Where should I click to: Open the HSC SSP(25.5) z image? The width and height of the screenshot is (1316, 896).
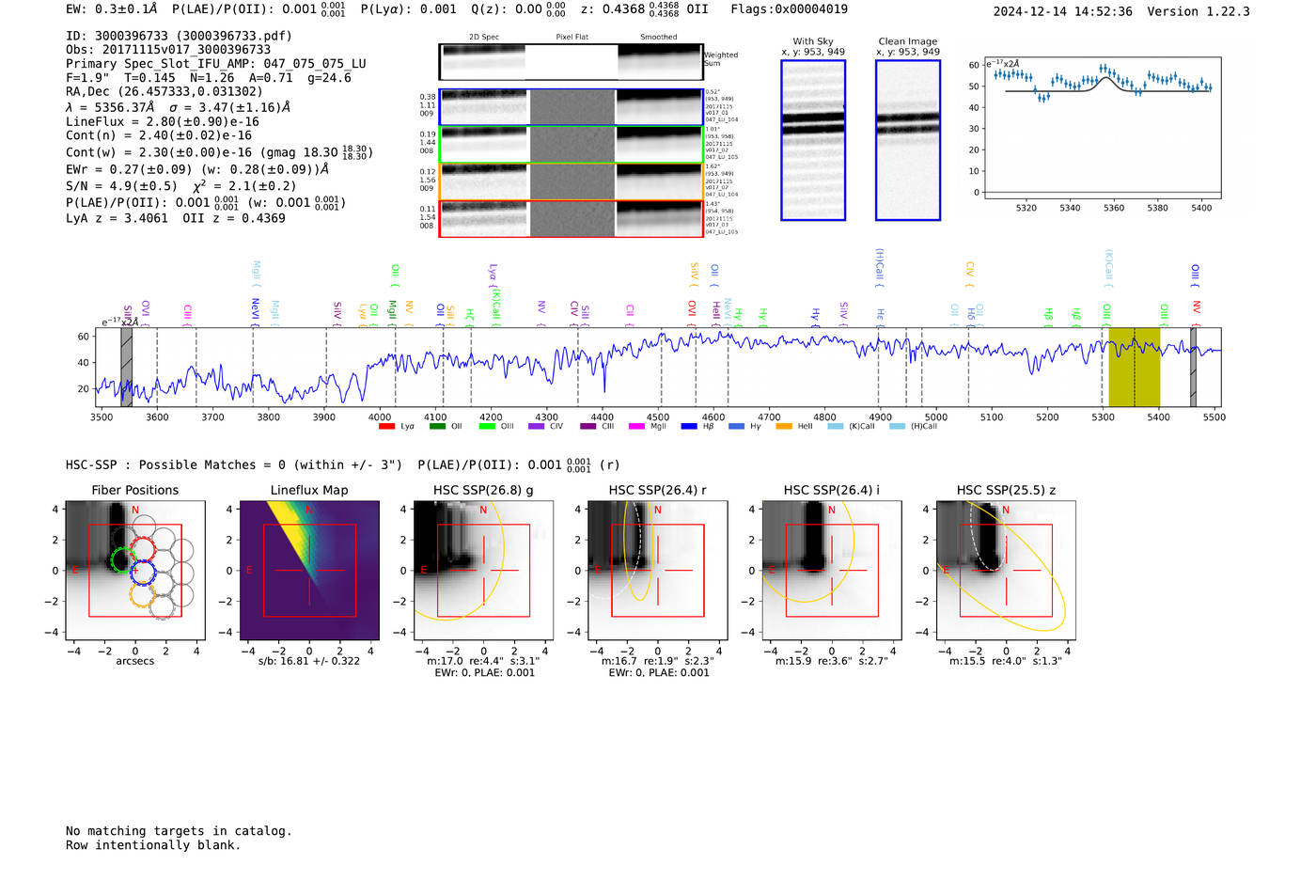1006,571
